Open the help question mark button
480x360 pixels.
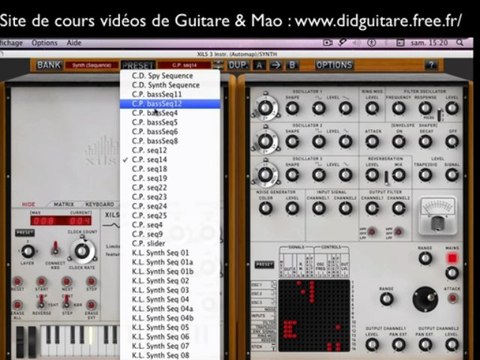pos(431,65)
